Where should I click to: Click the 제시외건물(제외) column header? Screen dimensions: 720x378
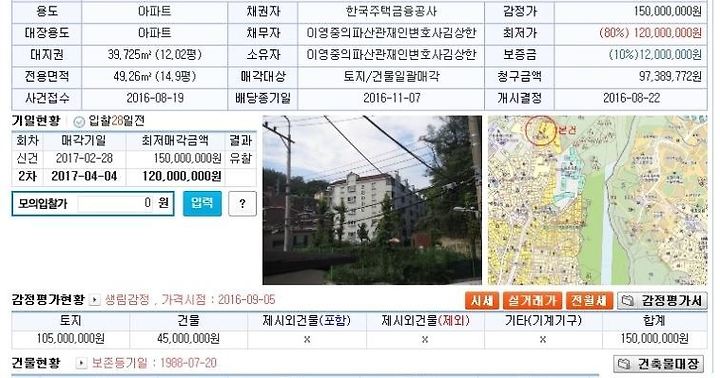click(x=425, y=321)
